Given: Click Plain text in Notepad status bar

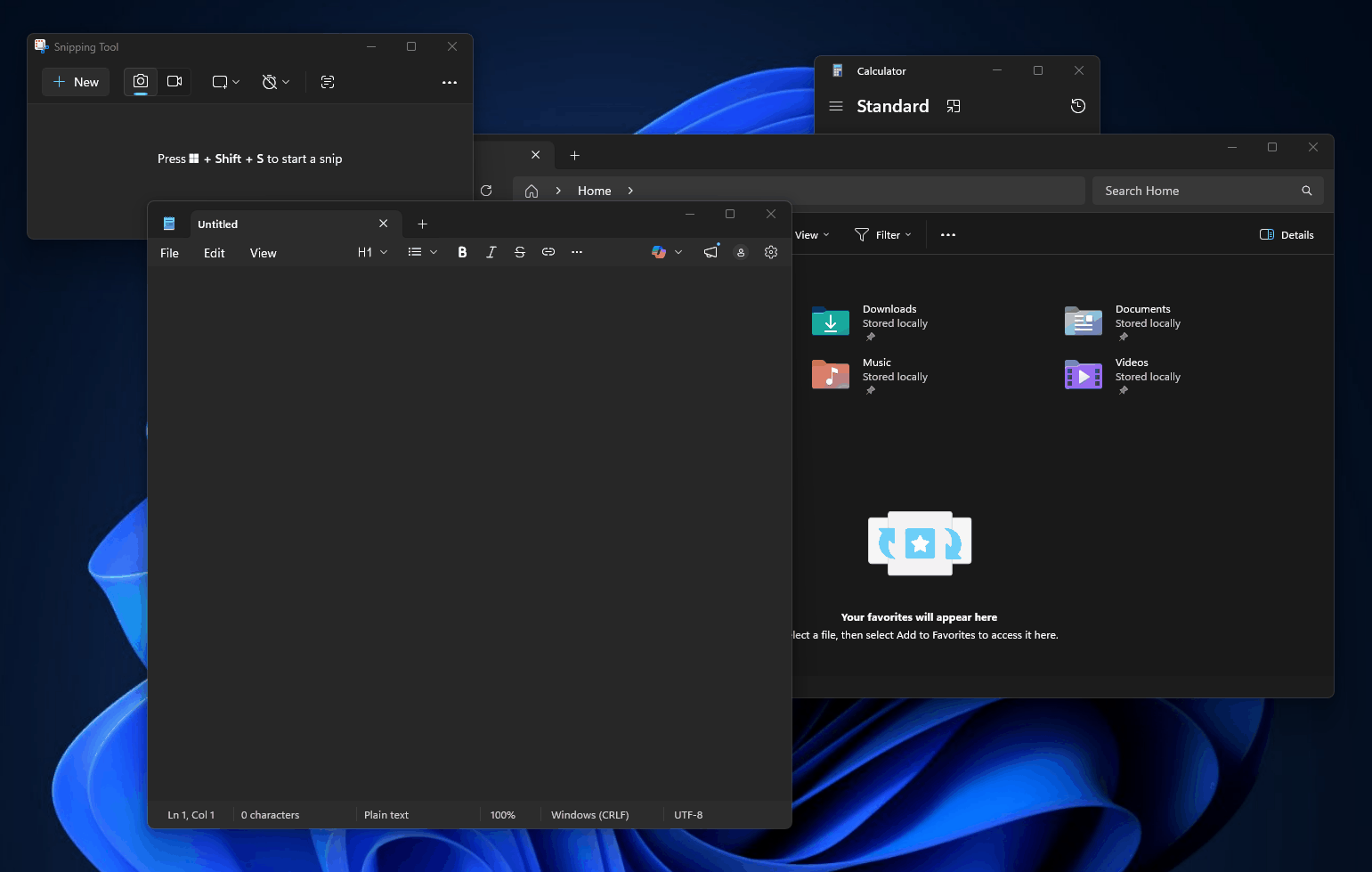Looking at the screenshot, I should coord(386,815).
